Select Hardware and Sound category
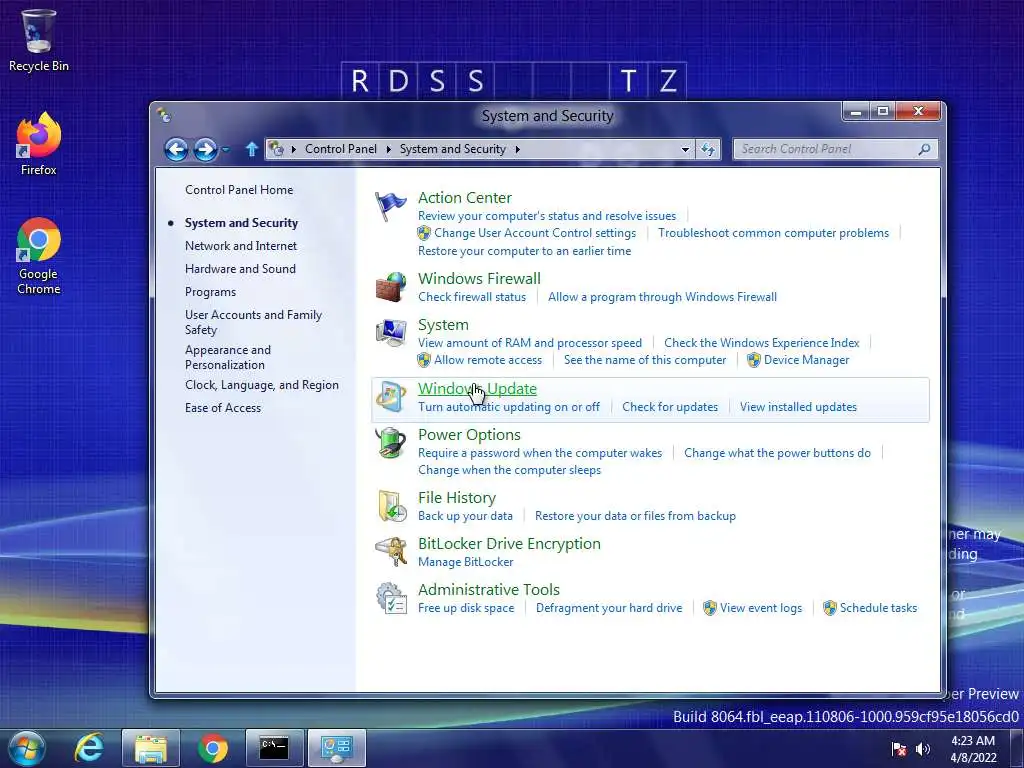Viewport: 1024px width, 768px height. [240, 268]
